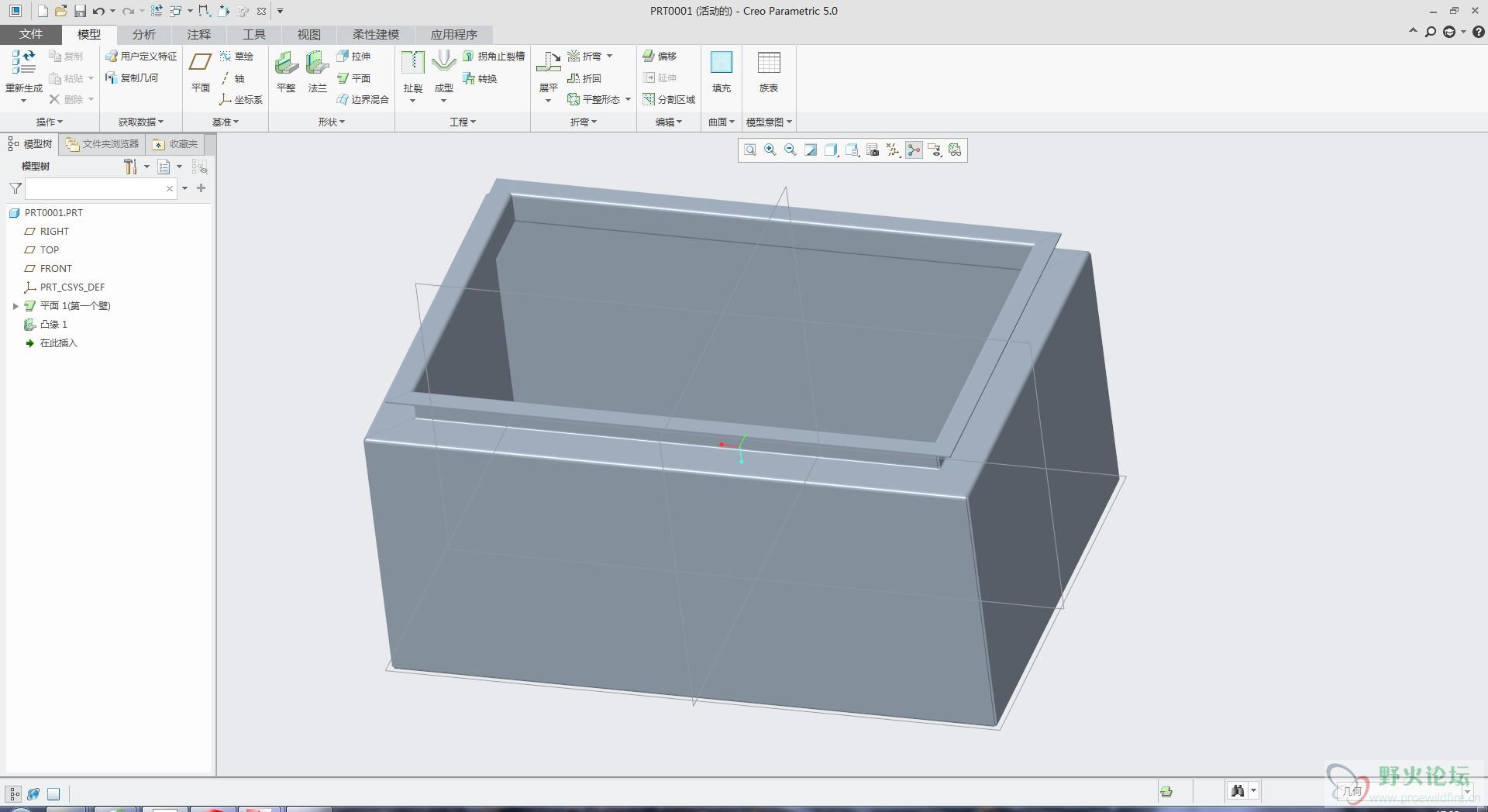Image resolution: width=1488 pixels, height=812 pixels.
Task: Click the Zoom Out magnifier icon
Action: 790,150
